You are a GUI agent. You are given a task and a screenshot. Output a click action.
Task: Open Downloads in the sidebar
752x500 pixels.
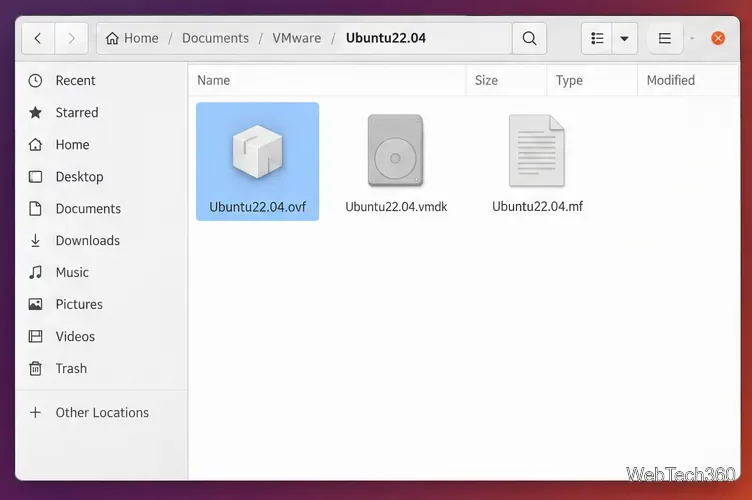tap(101, 241)
